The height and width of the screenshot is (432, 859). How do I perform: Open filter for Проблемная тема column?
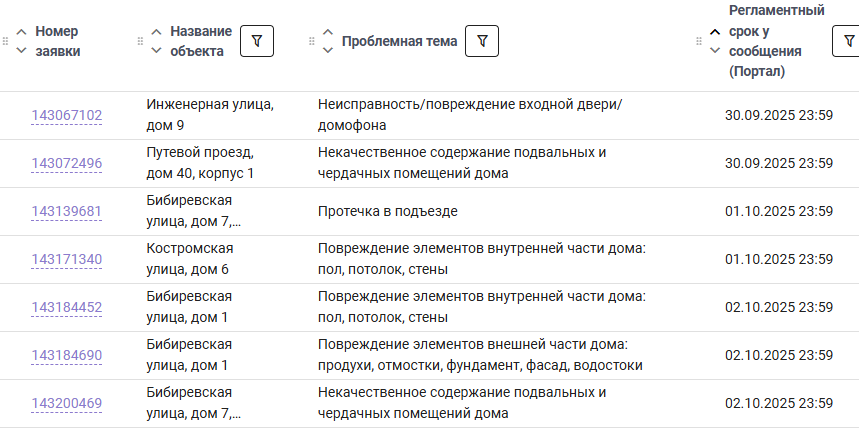482,41
